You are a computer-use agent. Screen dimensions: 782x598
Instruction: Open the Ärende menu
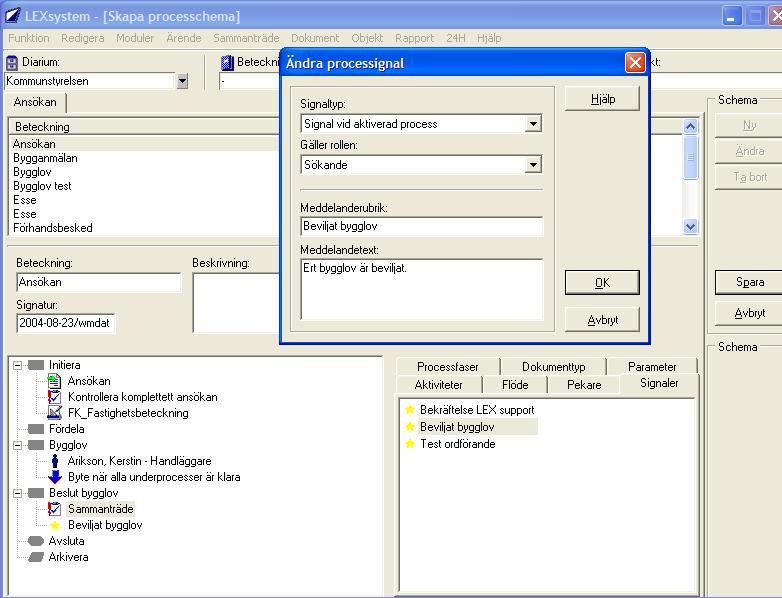184,38
